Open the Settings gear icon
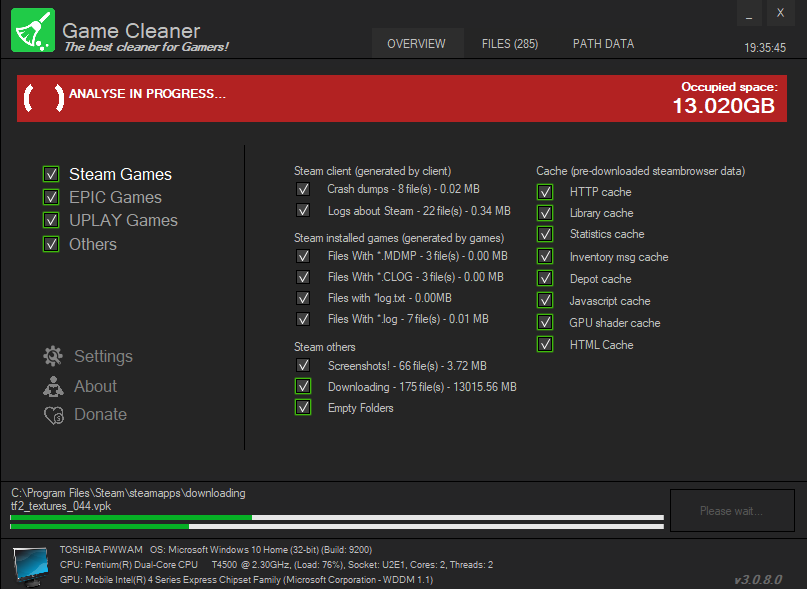 click(53, 356)
